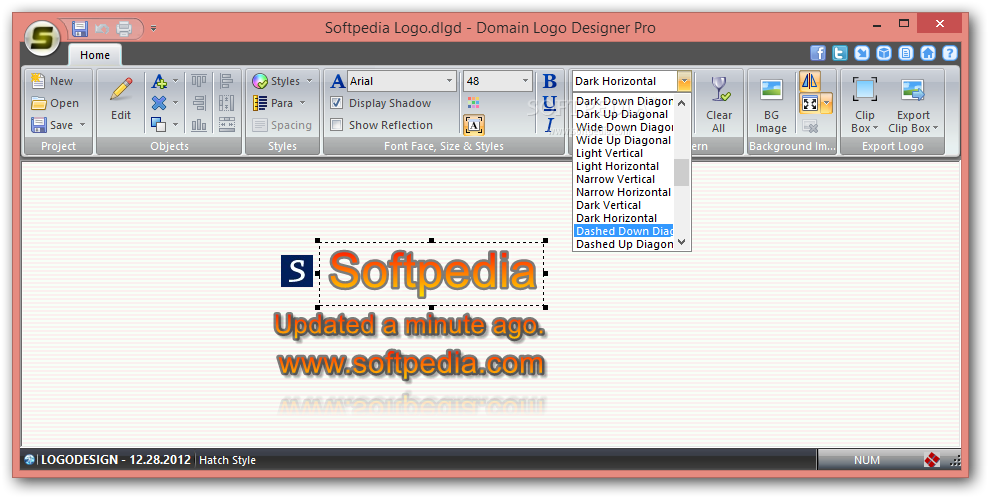Screen dimensions: 989x498
Task: Click the home website icon
Action: pyautogui.click(x=927, y=53)
